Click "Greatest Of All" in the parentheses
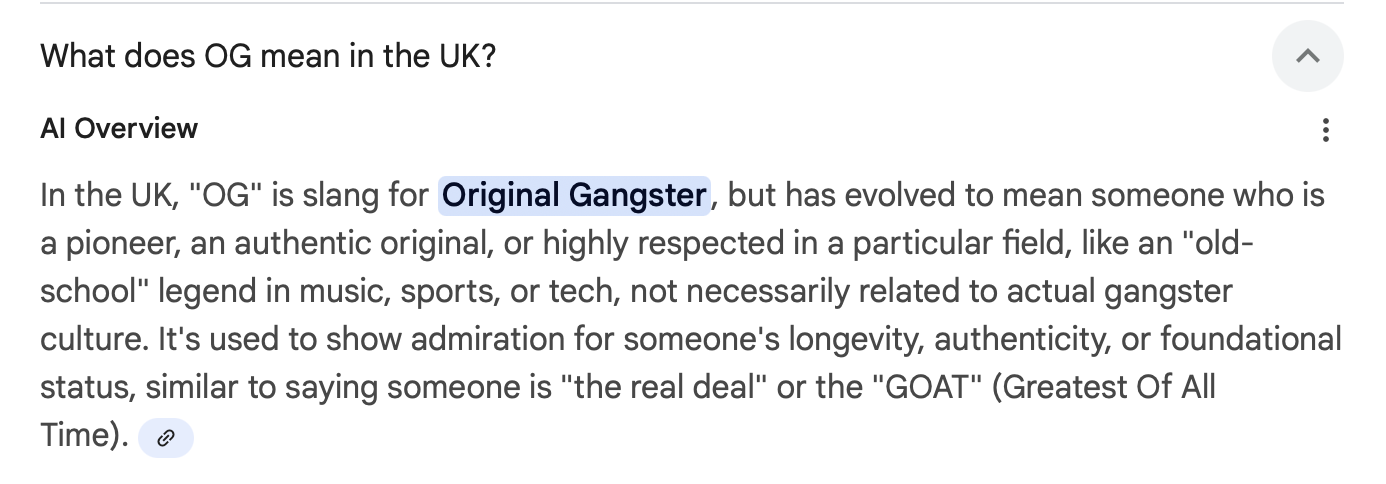The image size is (1386, 484). click(x=1108, y=387)
